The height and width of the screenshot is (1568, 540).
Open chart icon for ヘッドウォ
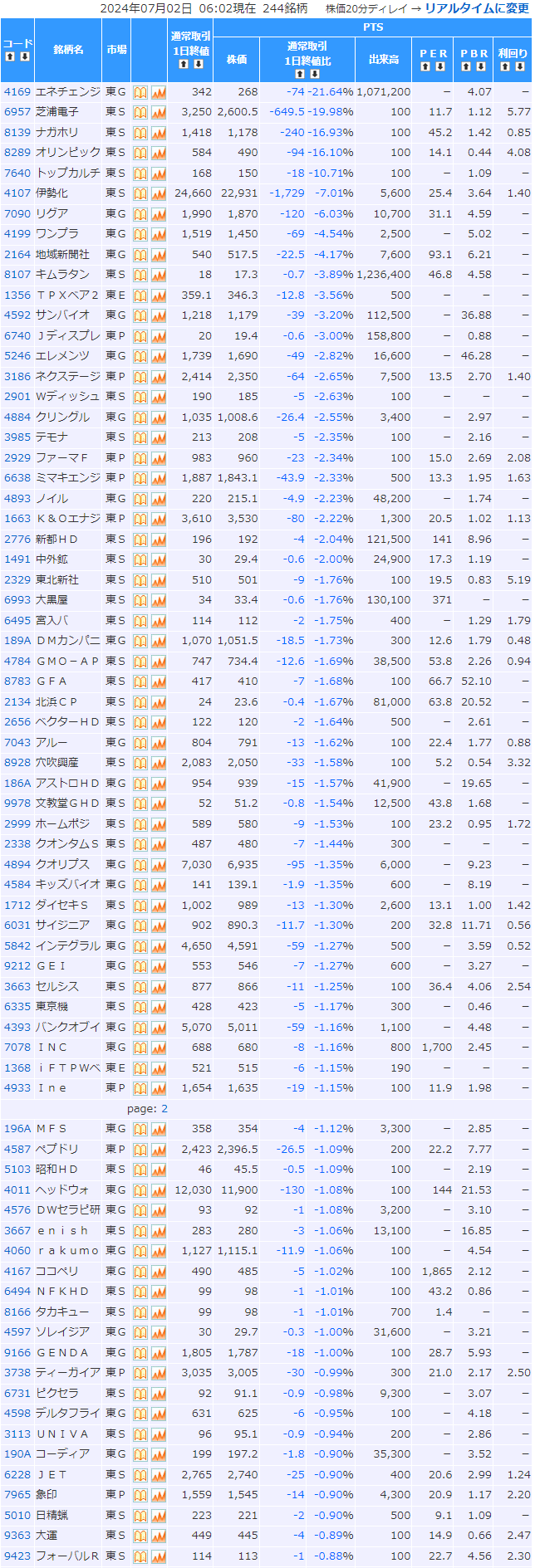[x=159, y=1190]
